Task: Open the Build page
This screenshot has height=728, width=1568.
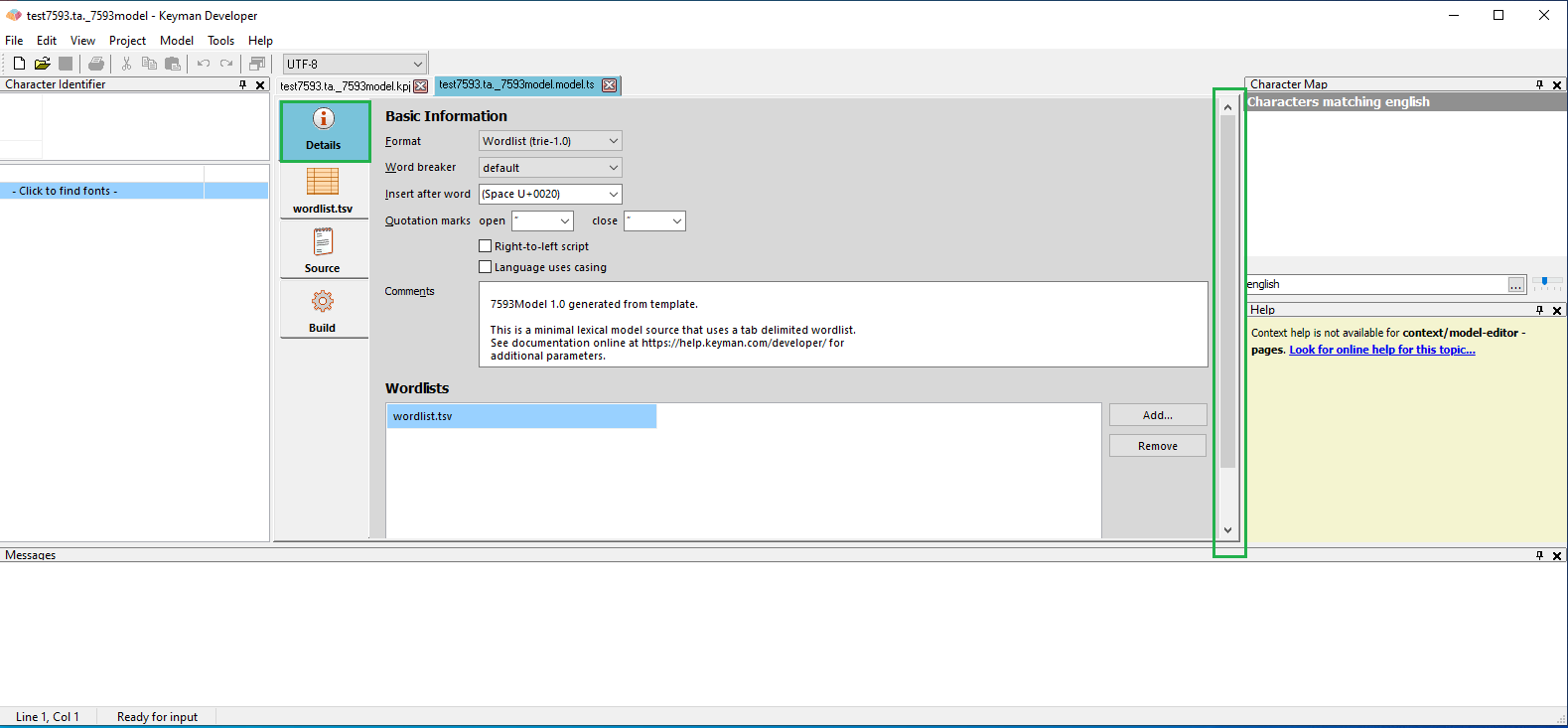Action: (324, 310)
